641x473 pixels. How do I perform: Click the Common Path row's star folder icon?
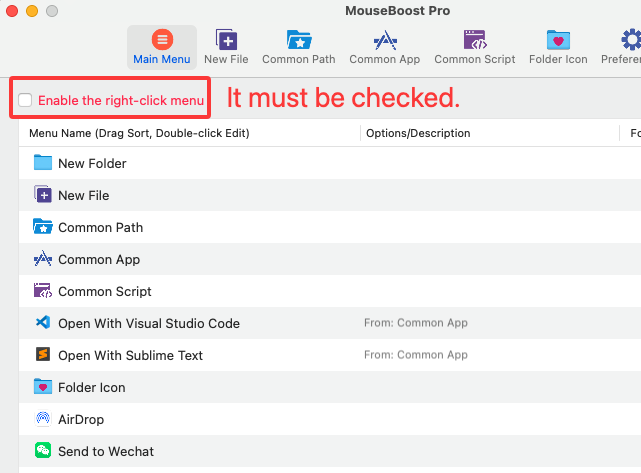43,226
